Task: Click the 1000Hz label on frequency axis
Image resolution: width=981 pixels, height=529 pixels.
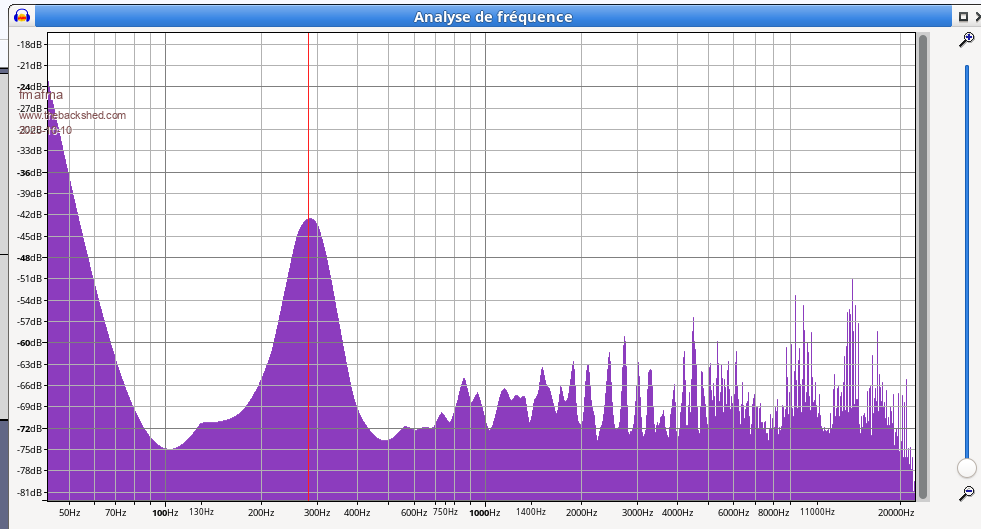Action: (x=485, y=512)
